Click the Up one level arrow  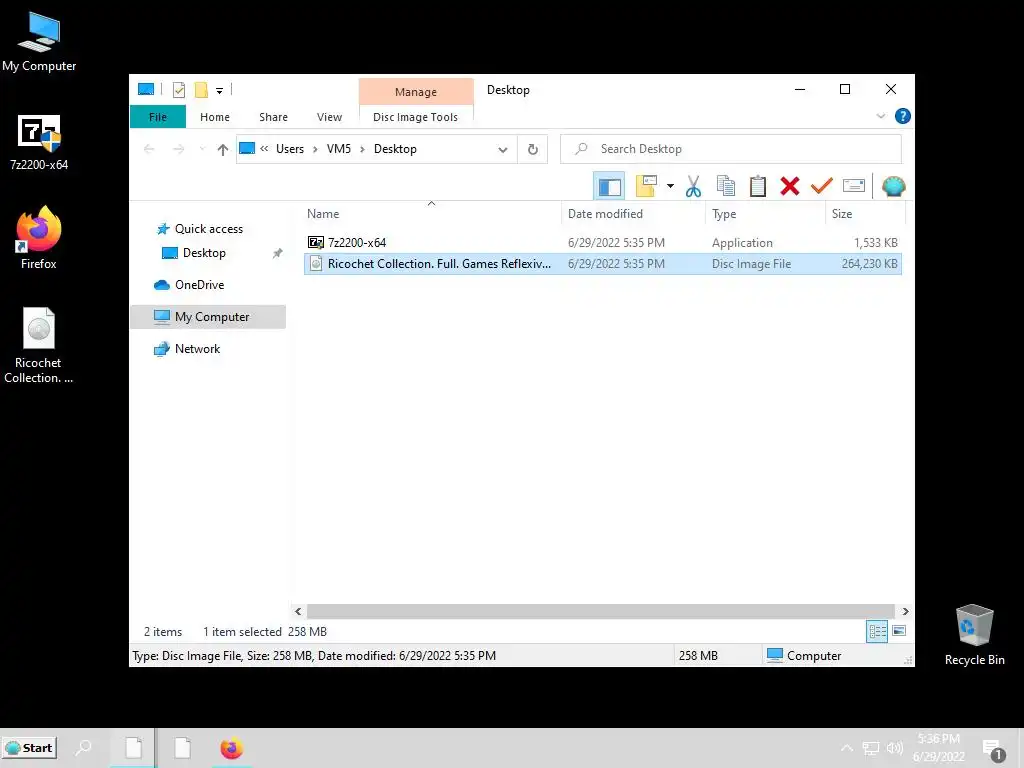click(223, 150)
